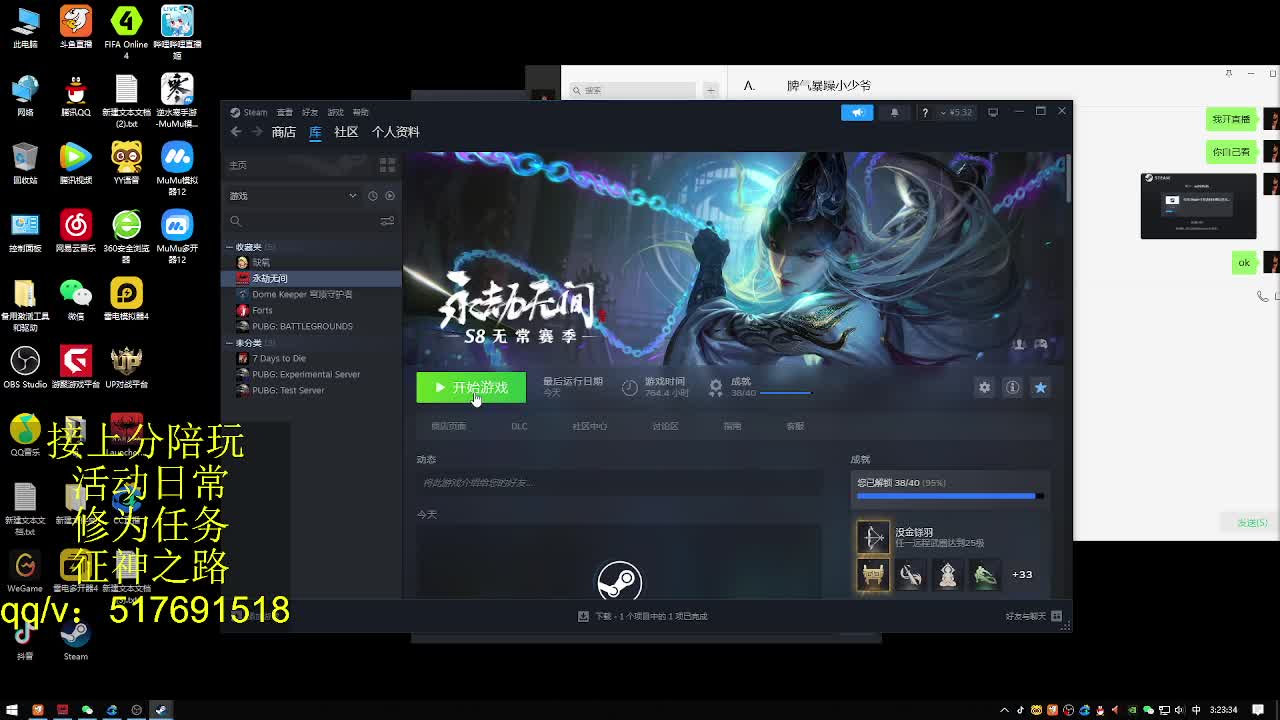This screenshot has width=1280, height=720.
Task: Select Forts in the library list
Action: tap(312, 310)
